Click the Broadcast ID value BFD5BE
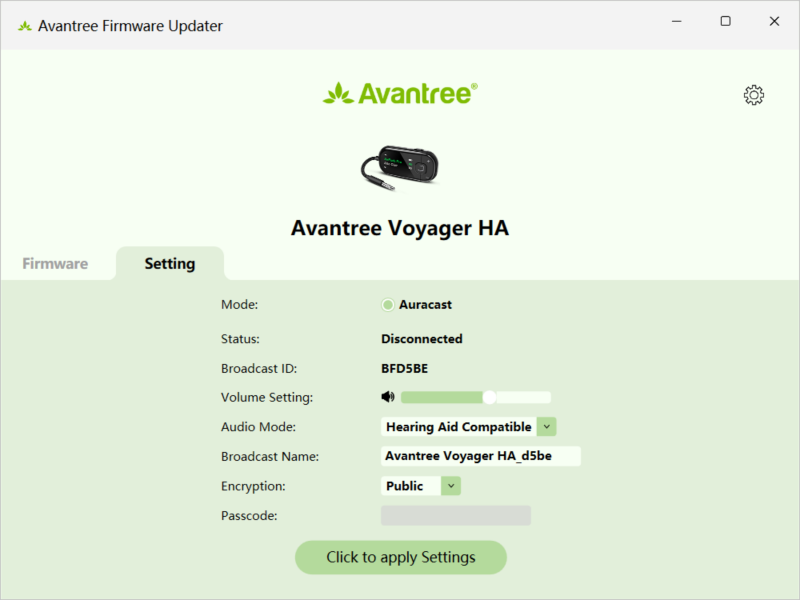 point(405,368)
